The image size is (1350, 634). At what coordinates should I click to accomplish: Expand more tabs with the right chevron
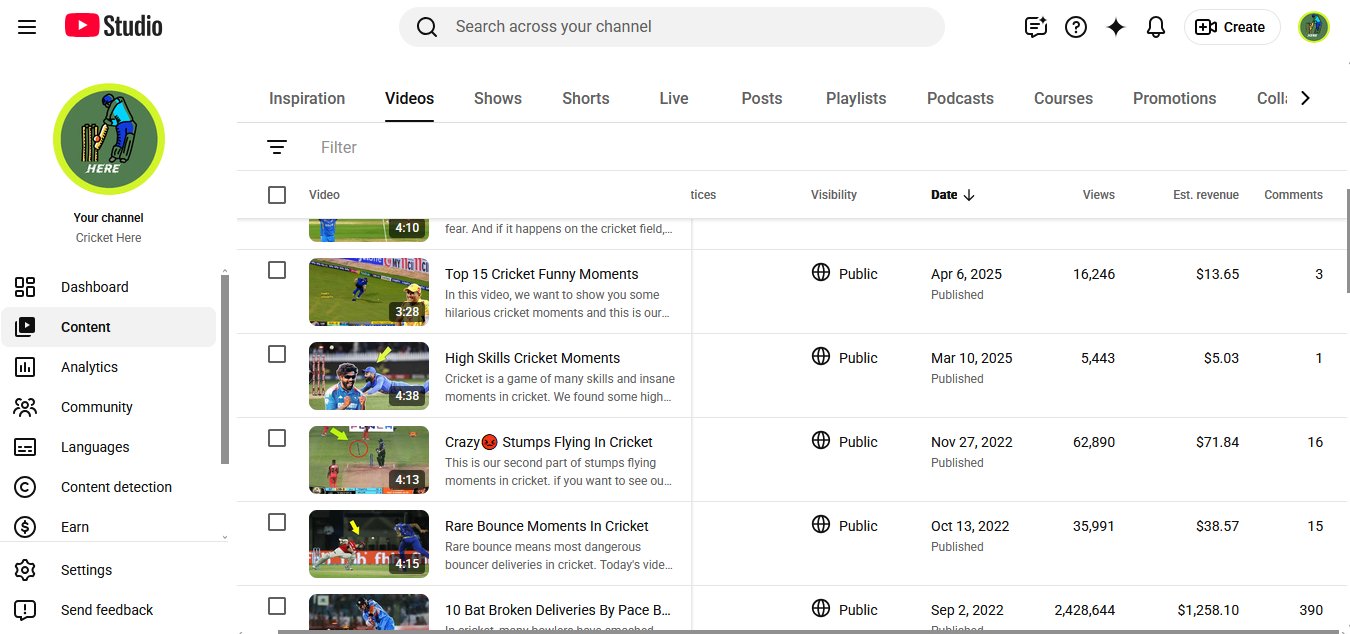pos(1304,98)
